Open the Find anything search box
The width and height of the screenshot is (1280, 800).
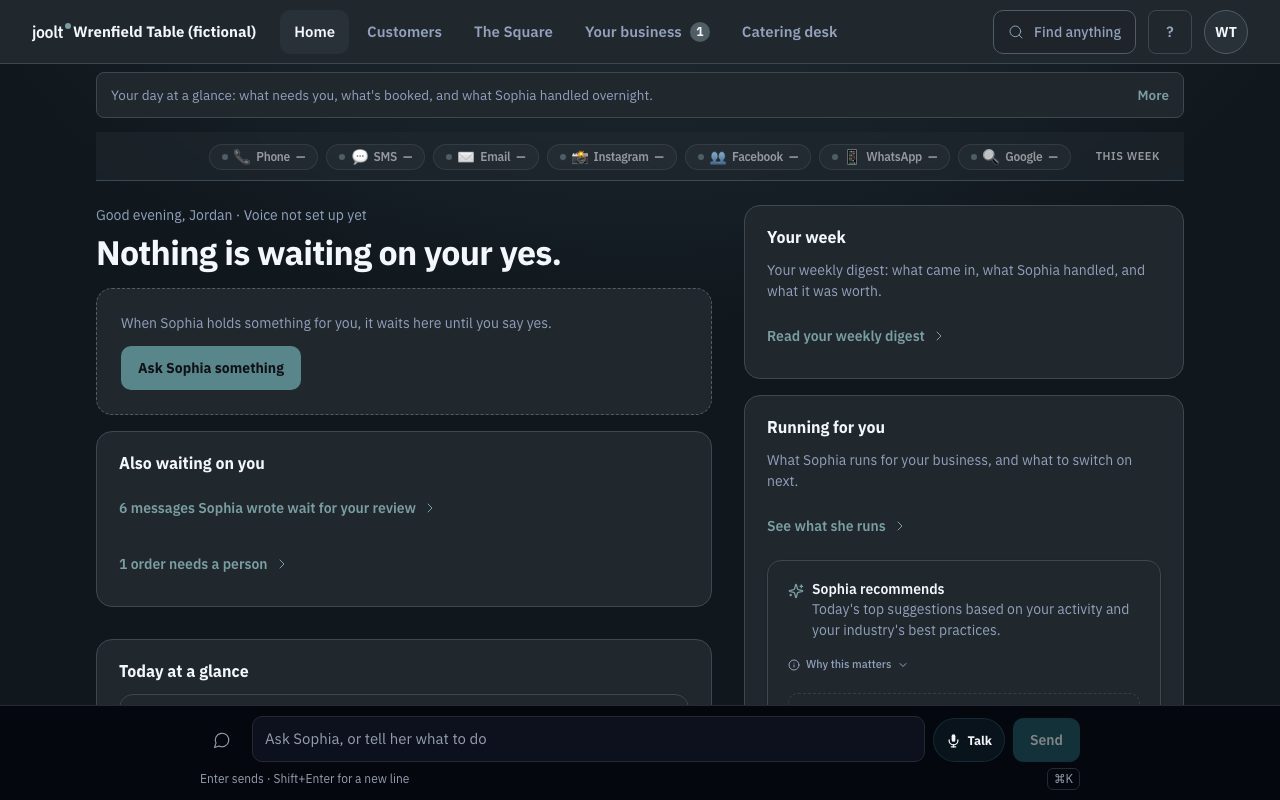1064,32
